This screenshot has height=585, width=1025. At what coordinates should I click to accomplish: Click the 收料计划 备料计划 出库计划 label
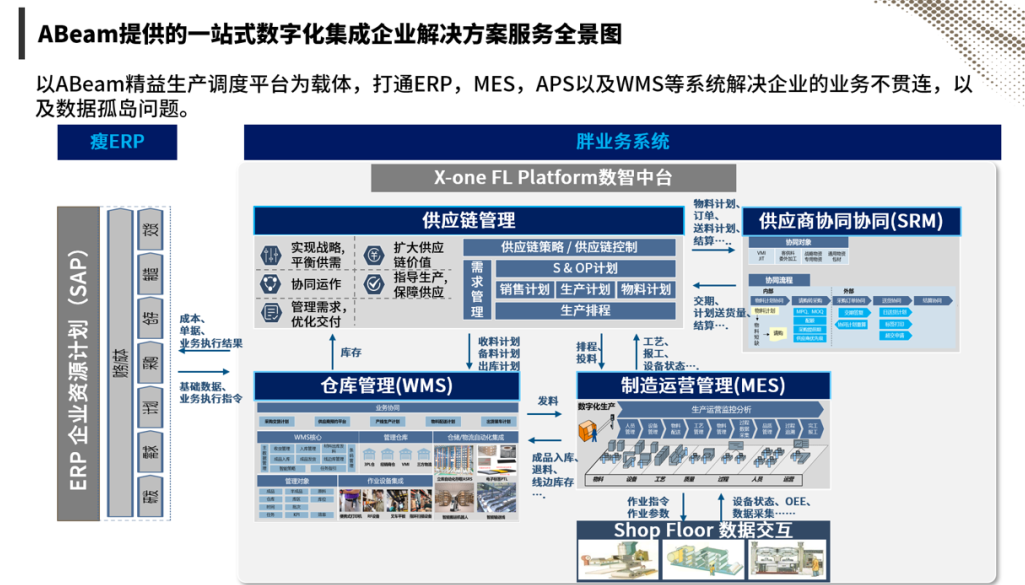point(499,354)
